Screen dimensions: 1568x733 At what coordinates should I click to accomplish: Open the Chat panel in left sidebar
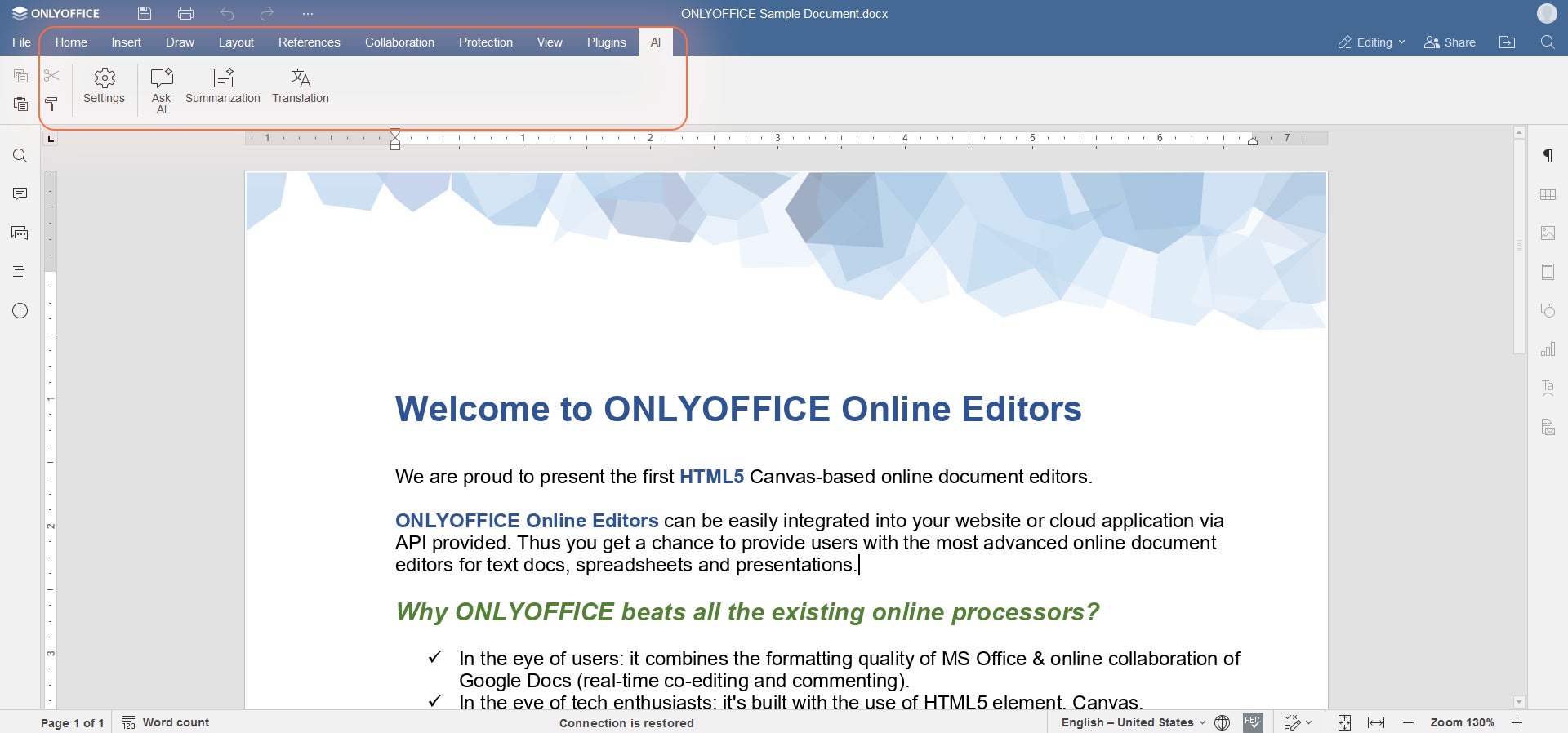[20, 233]
